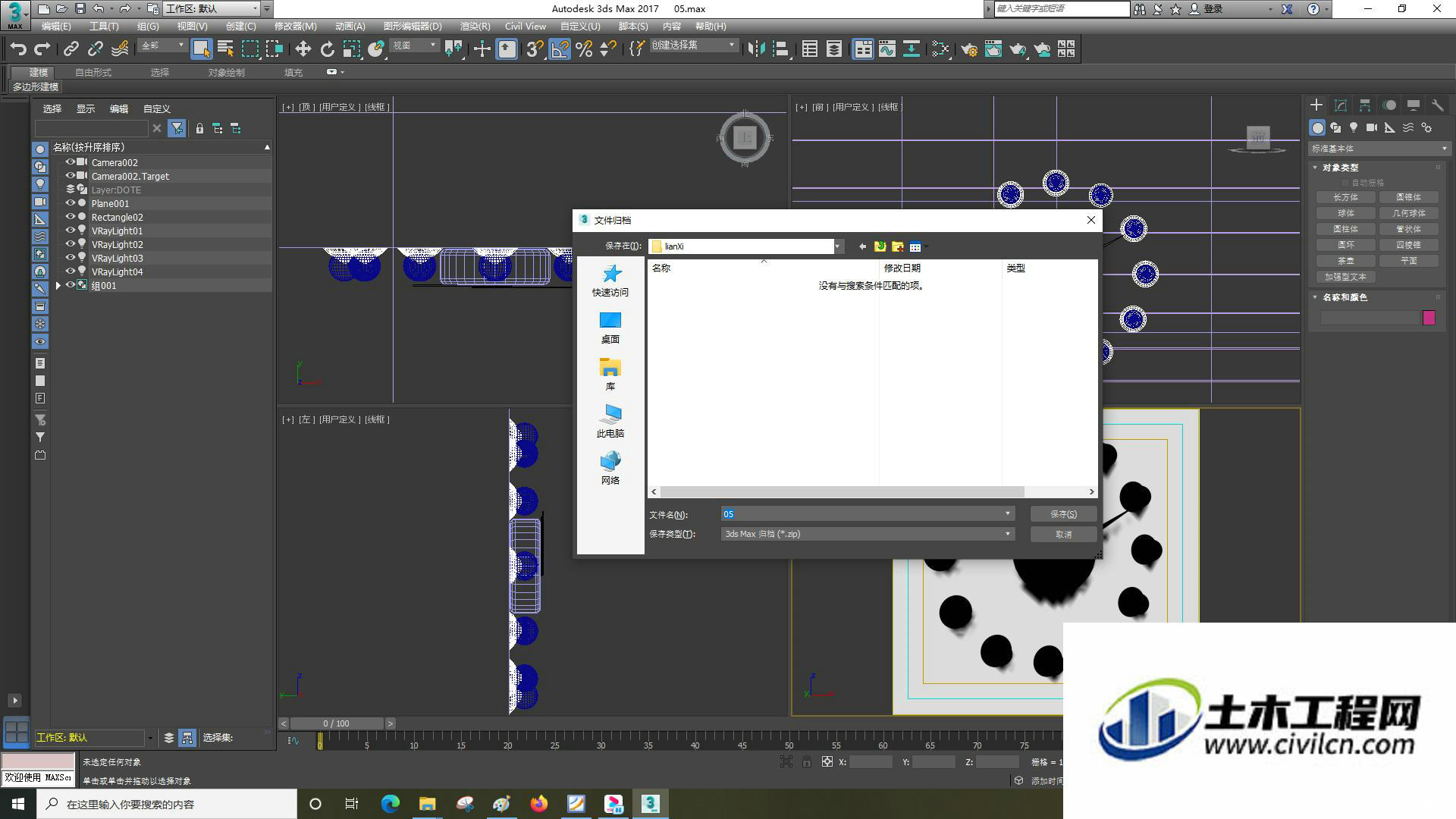Open Firefox from the taskbar
This screenshot has width=1456, height=819.
539,804
